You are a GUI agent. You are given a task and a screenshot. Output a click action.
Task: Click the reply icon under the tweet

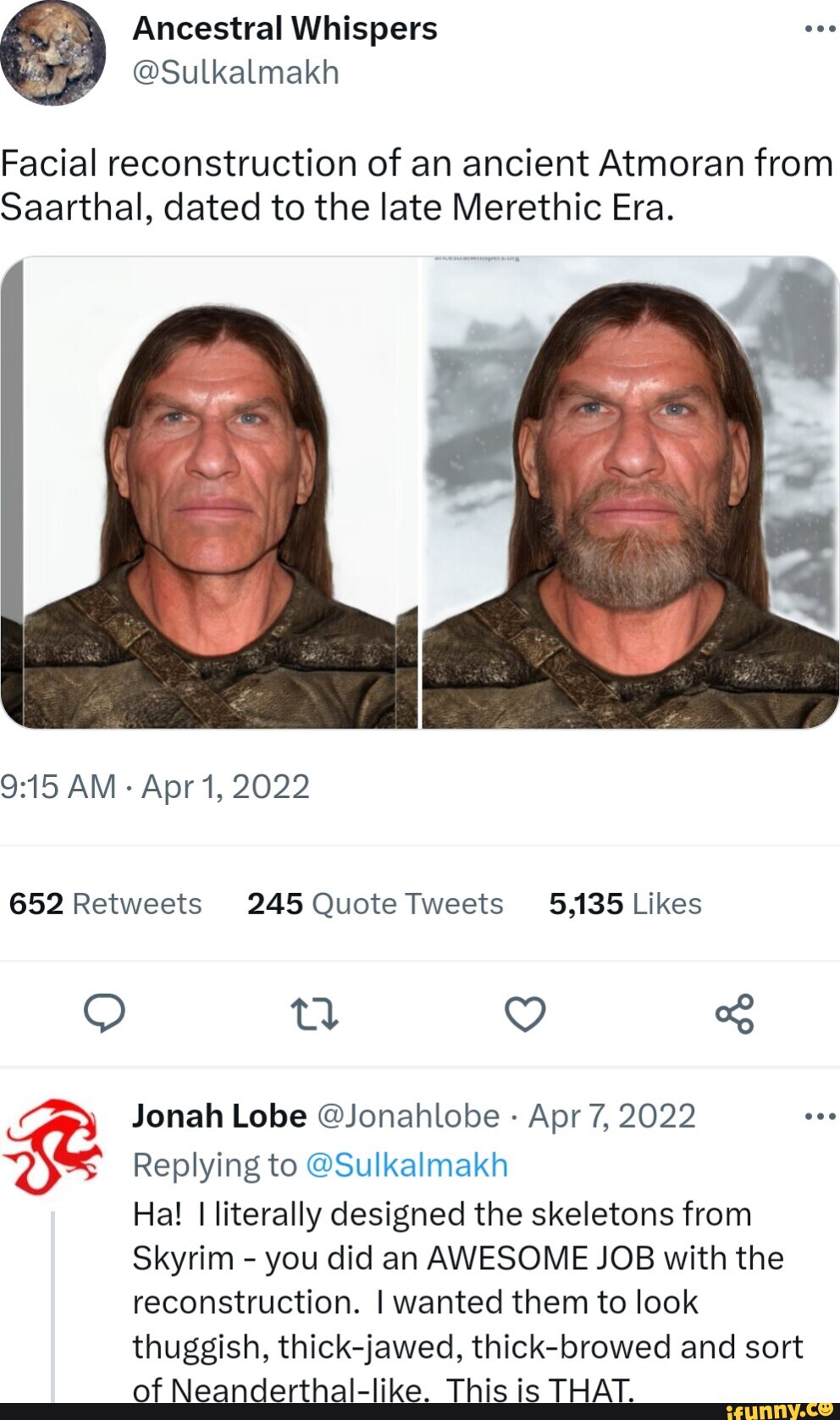[x=105, y=1013]
